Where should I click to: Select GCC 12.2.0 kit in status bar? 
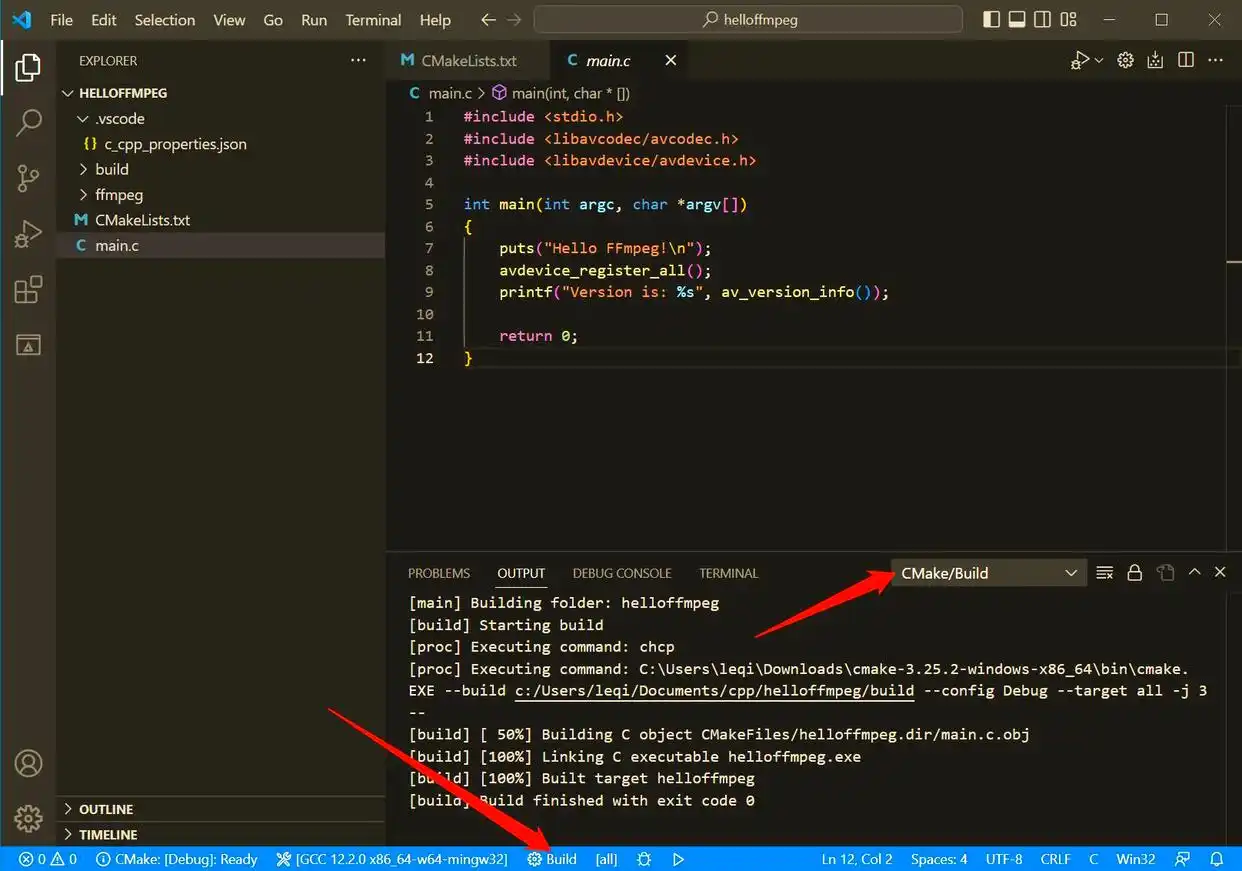click(392, 859)
